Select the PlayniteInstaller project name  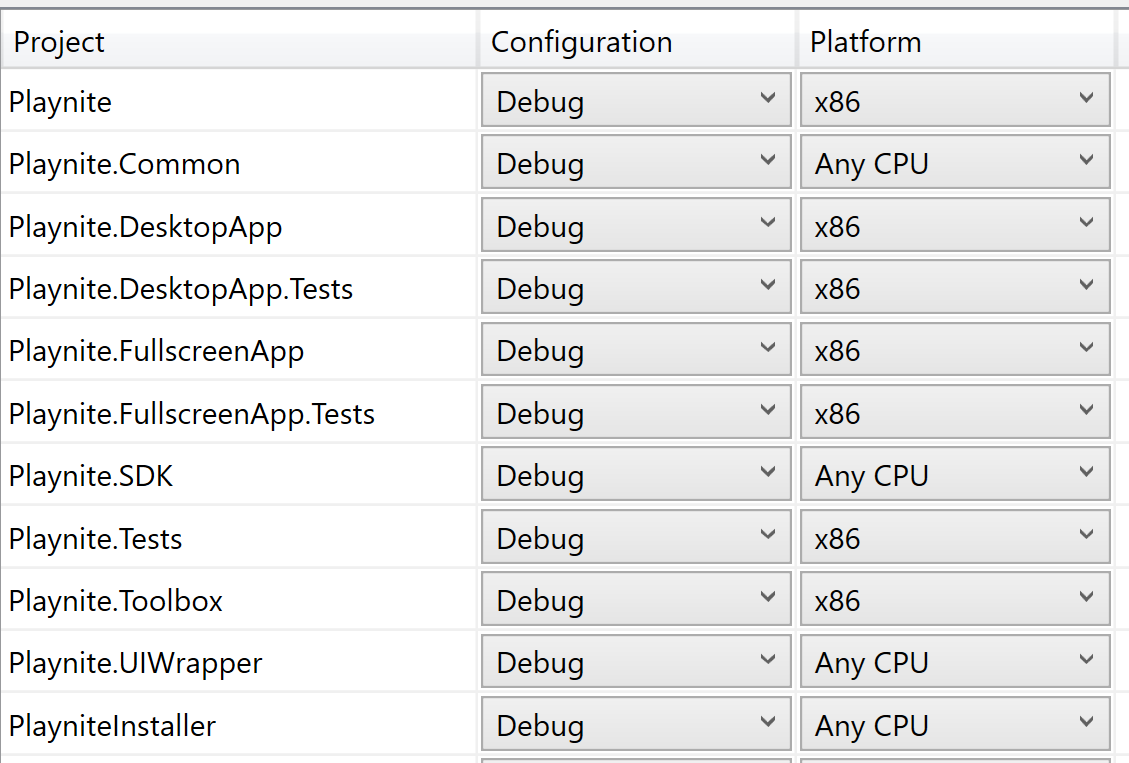[x=112, y=726]
